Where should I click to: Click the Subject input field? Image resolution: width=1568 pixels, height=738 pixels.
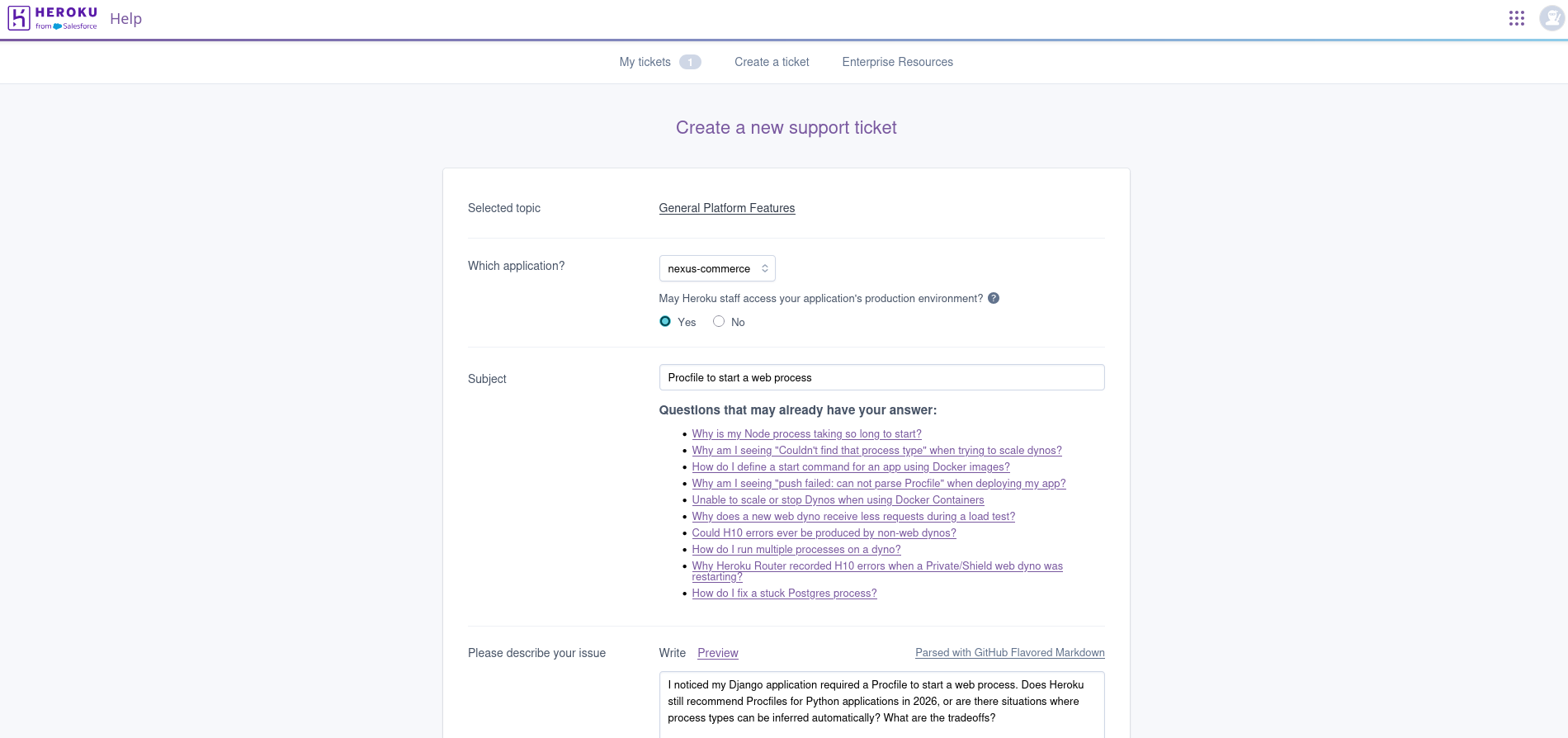tap(881, 377)
